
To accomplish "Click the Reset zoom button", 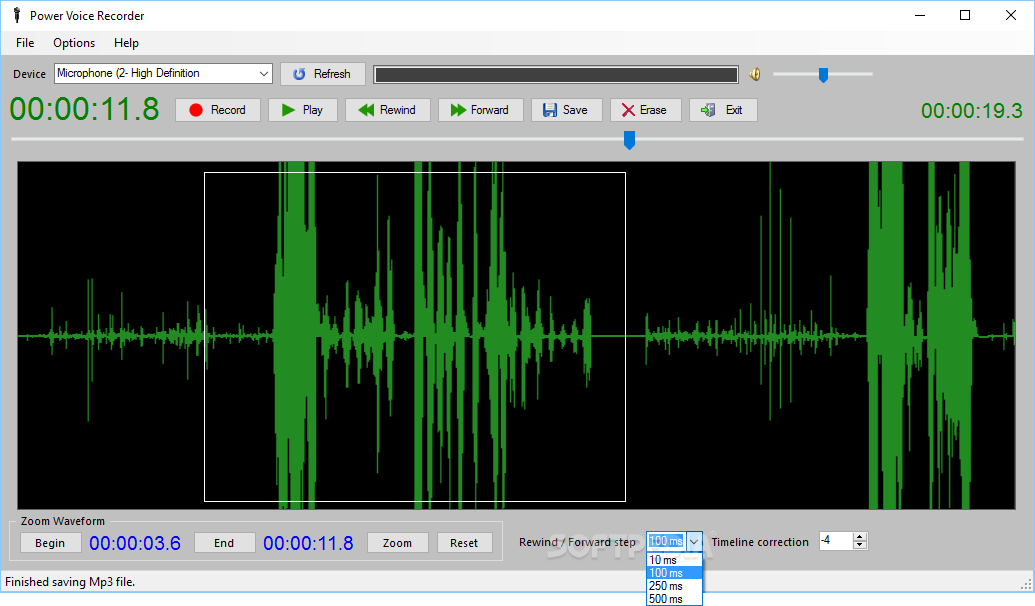I will (464, 543).
